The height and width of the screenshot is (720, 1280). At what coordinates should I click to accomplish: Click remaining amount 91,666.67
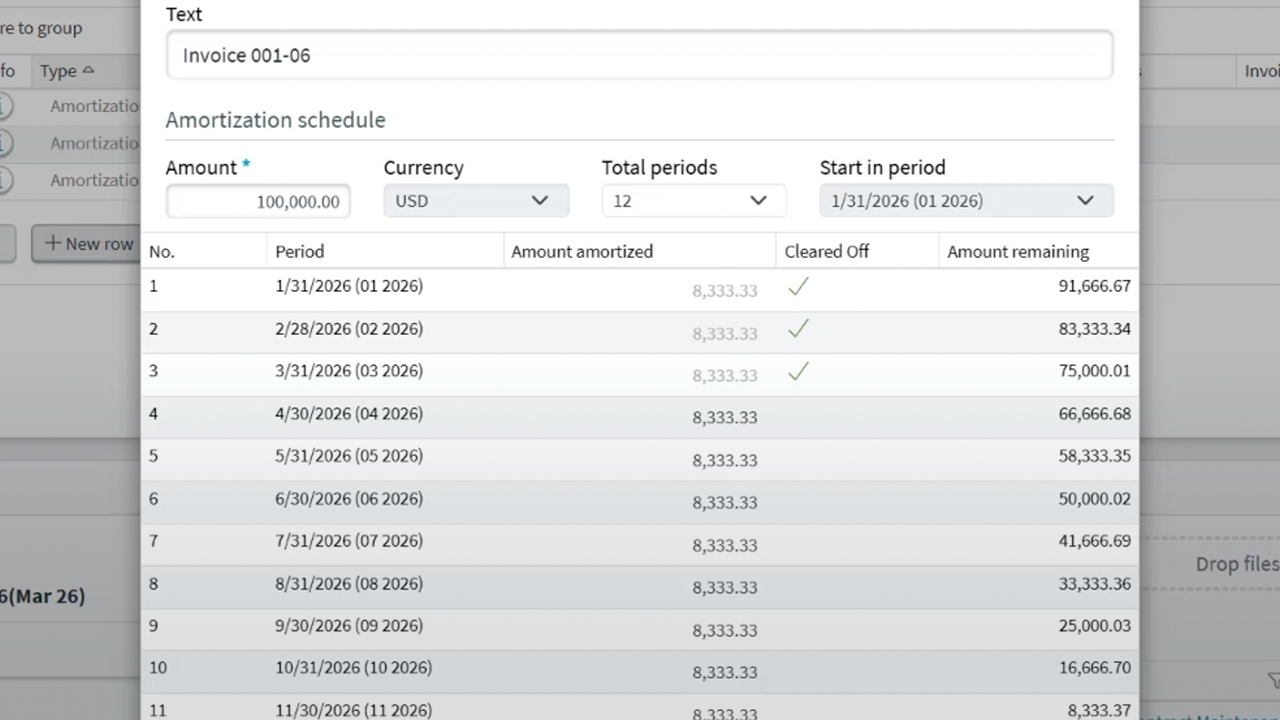[1095, 286]
